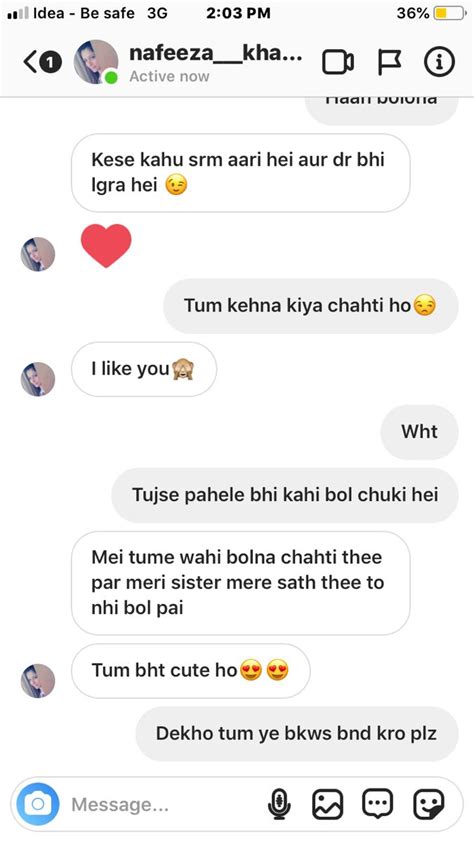Tap avatar beside "Tum bht cute ho" message
Image resolution: width=474 pixels, height=842 pixels.
point(38,680)
